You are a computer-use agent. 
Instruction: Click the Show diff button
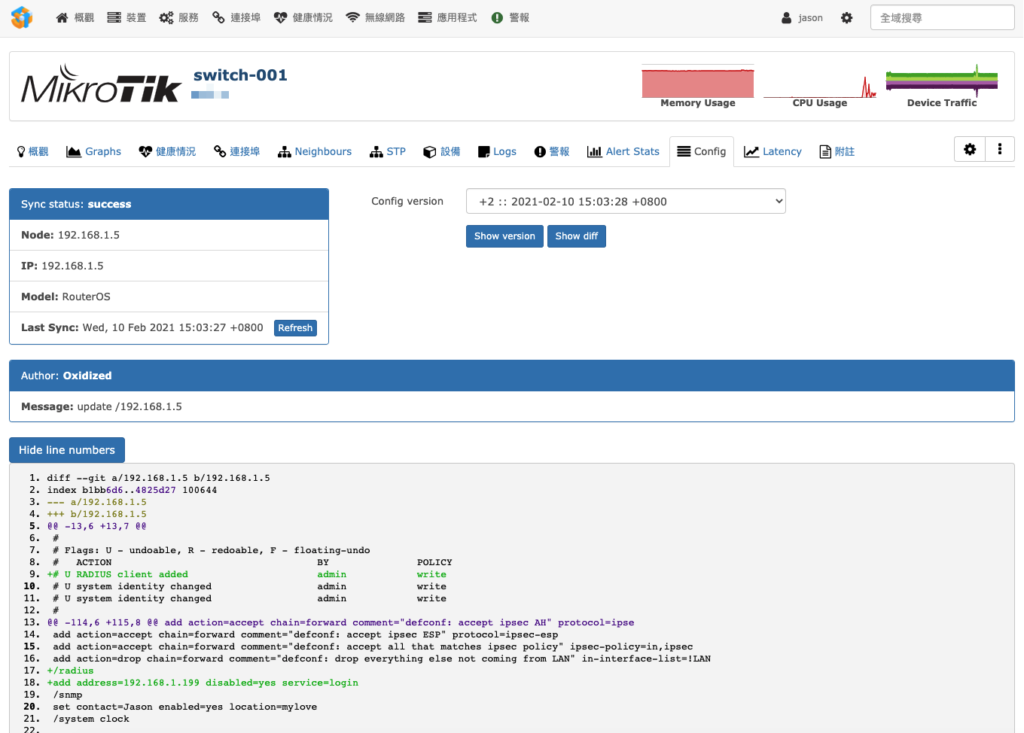(x=576, y=236)
